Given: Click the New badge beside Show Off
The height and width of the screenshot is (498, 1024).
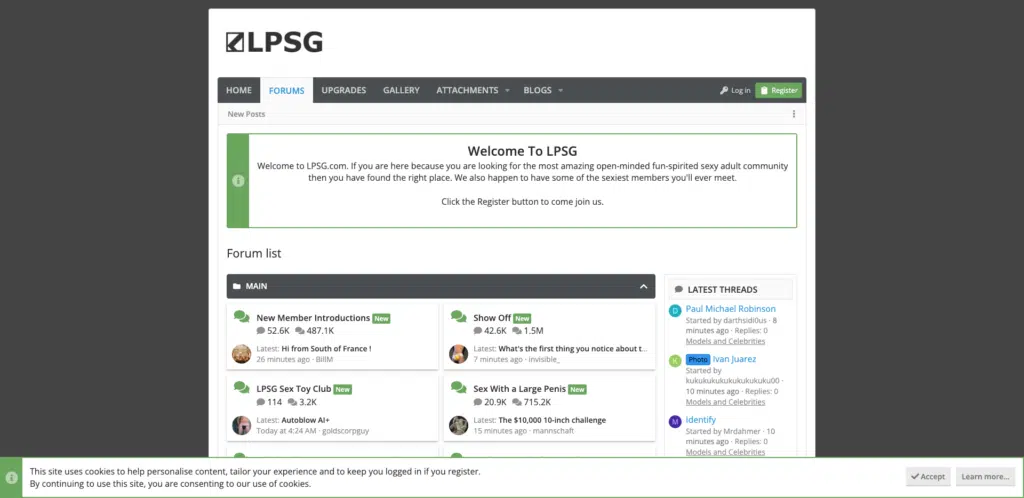Looking at the screenshot, I should coord(522,319).
